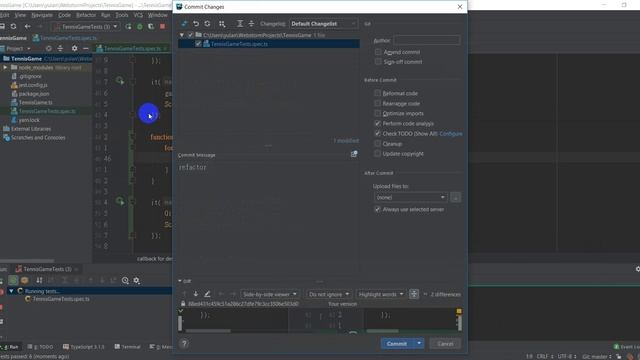640x360 pixels.
Task: Click jump to source pencil icon
Action: coord(207,294)
